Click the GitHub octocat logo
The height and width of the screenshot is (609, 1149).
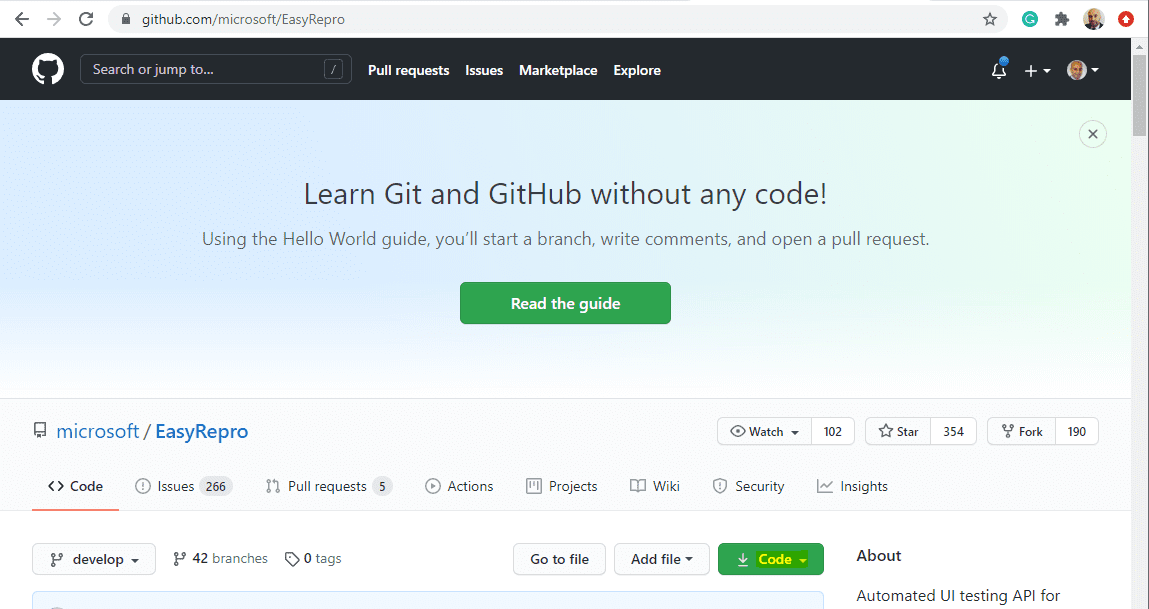tap(48, 70)
